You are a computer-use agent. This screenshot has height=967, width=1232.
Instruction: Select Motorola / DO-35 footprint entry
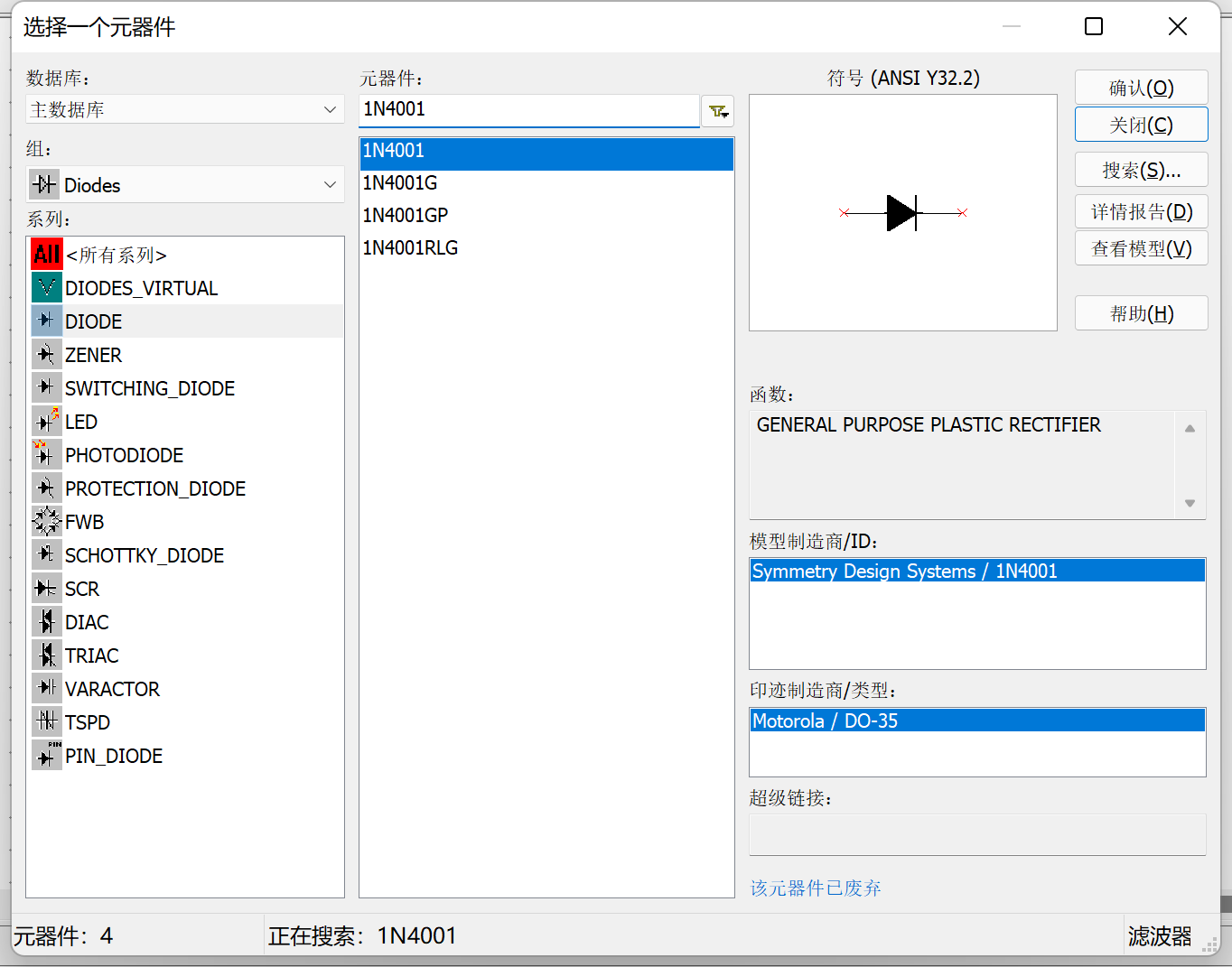977,721
